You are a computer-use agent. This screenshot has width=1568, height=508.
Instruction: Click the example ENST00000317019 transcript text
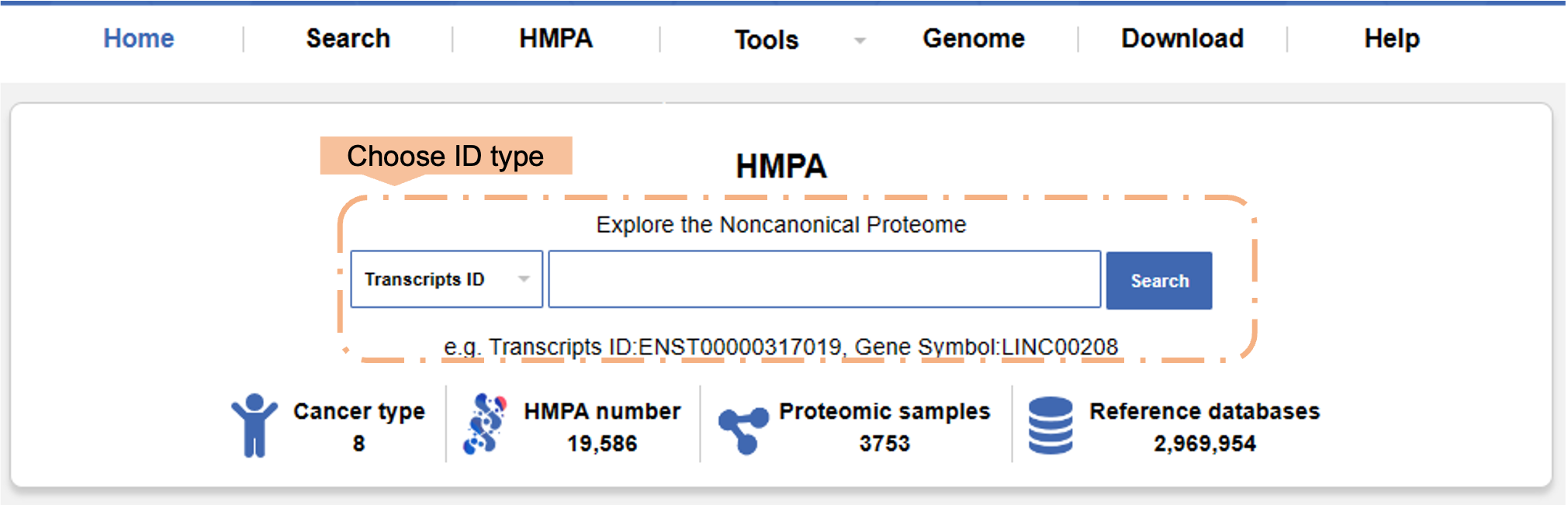[739, 347]
